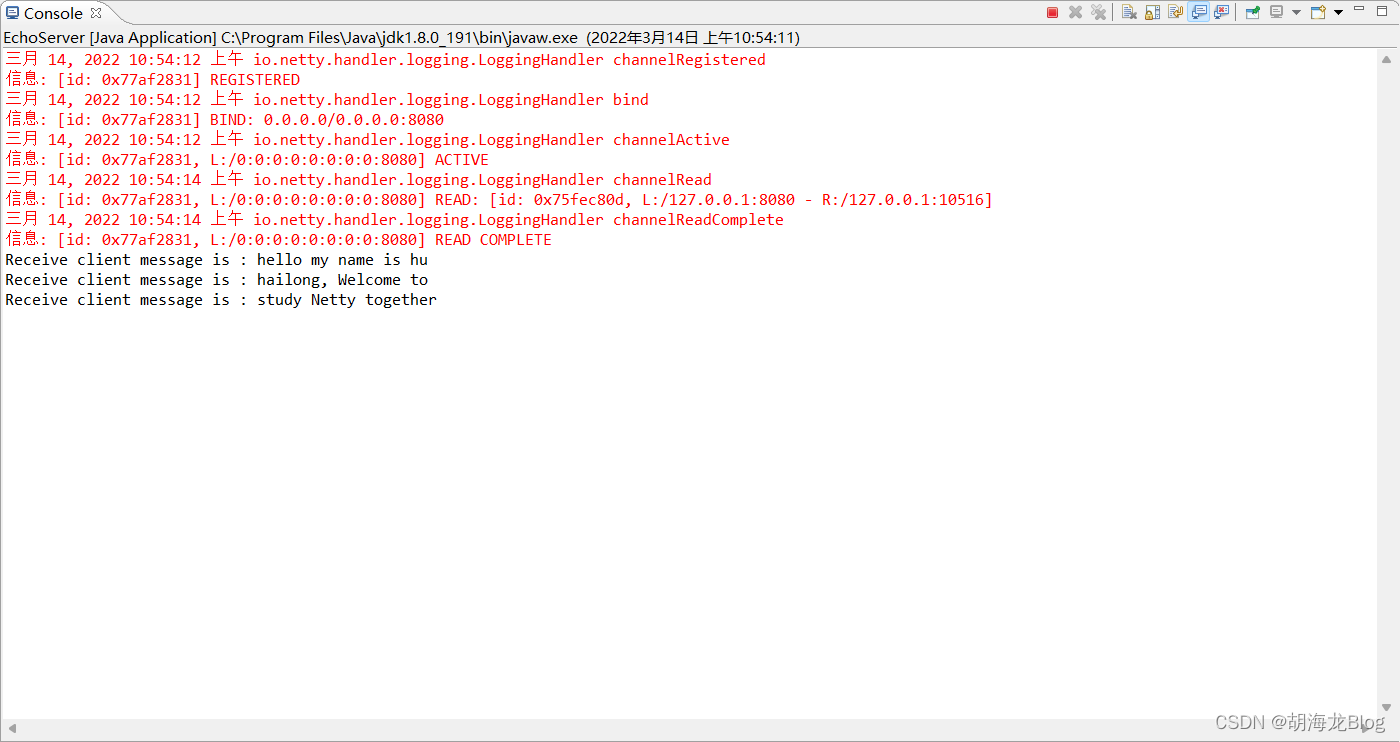Click the 'channelReadComplete' log line
Screen dimensions: 1400x742
coord(394,219)
